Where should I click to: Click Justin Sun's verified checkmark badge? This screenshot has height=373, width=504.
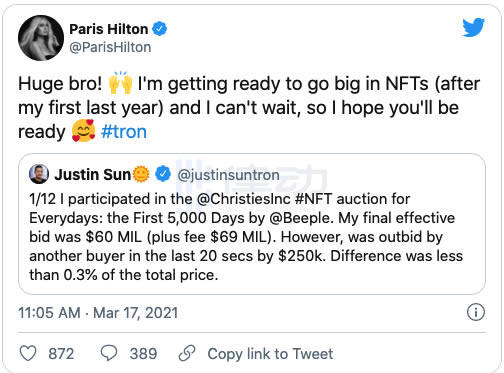click(x=163, y=174)
